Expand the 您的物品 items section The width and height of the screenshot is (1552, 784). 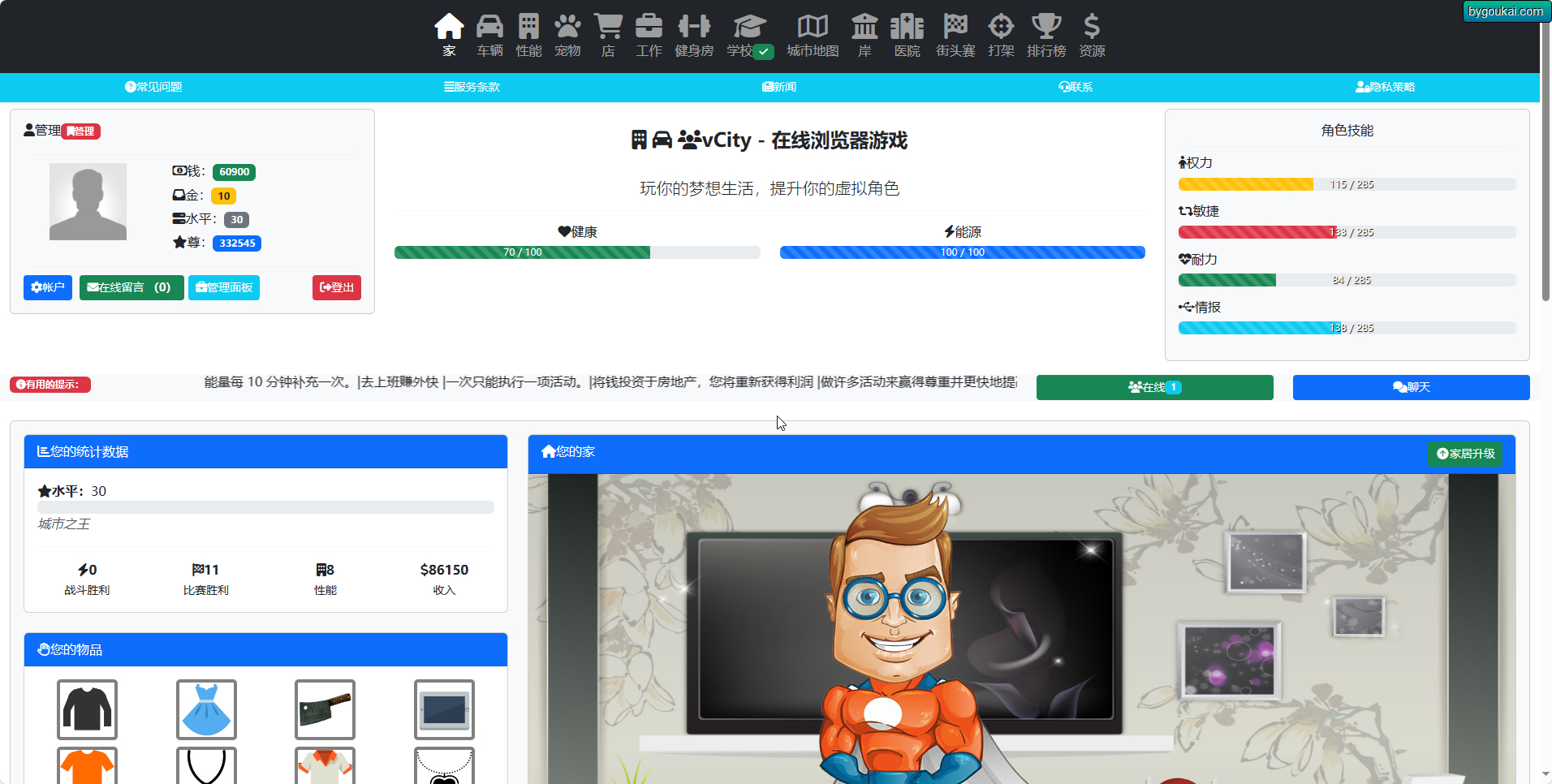73,649
